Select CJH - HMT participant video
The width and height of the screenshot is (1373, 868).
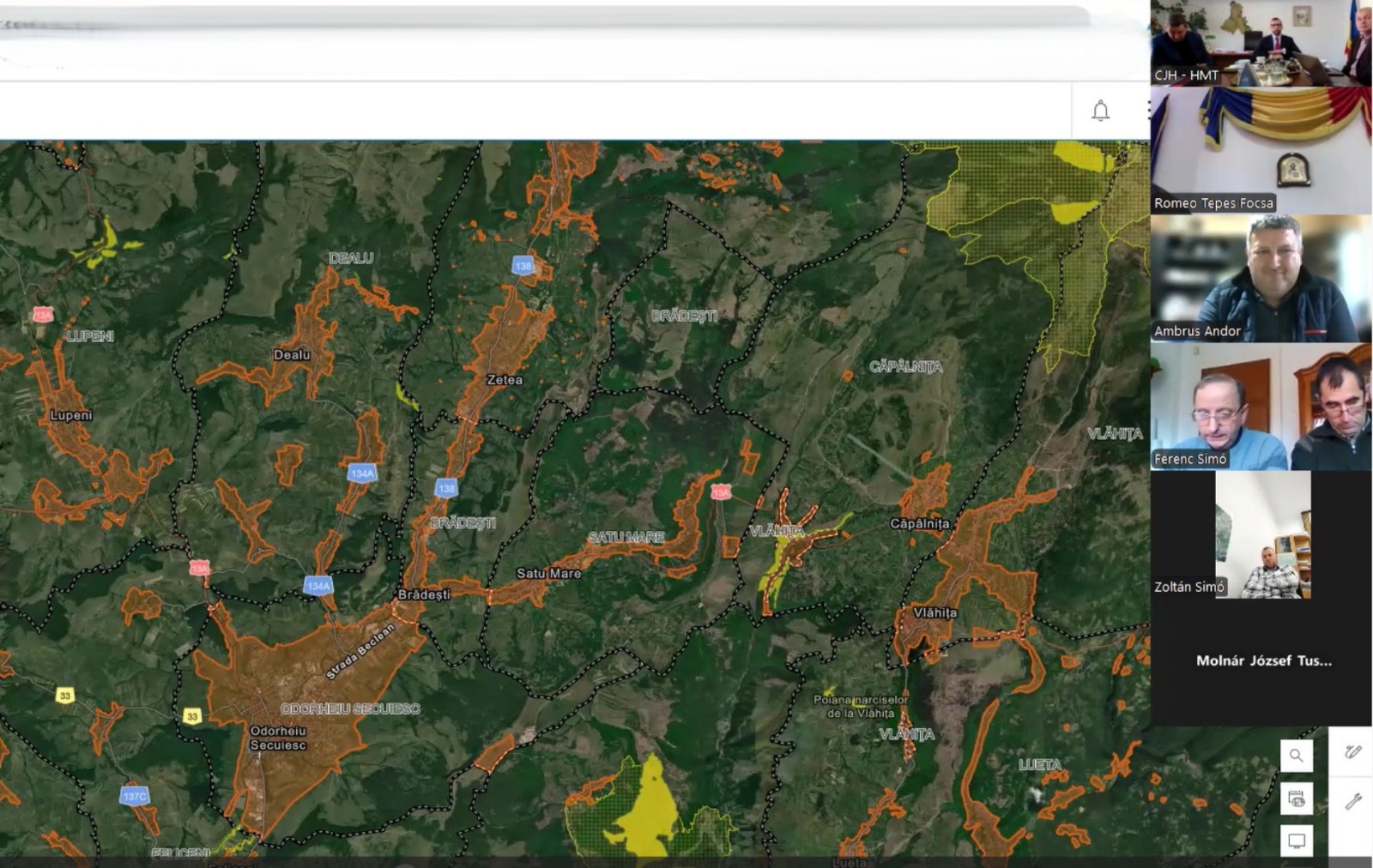click(x=1261, y=43)
